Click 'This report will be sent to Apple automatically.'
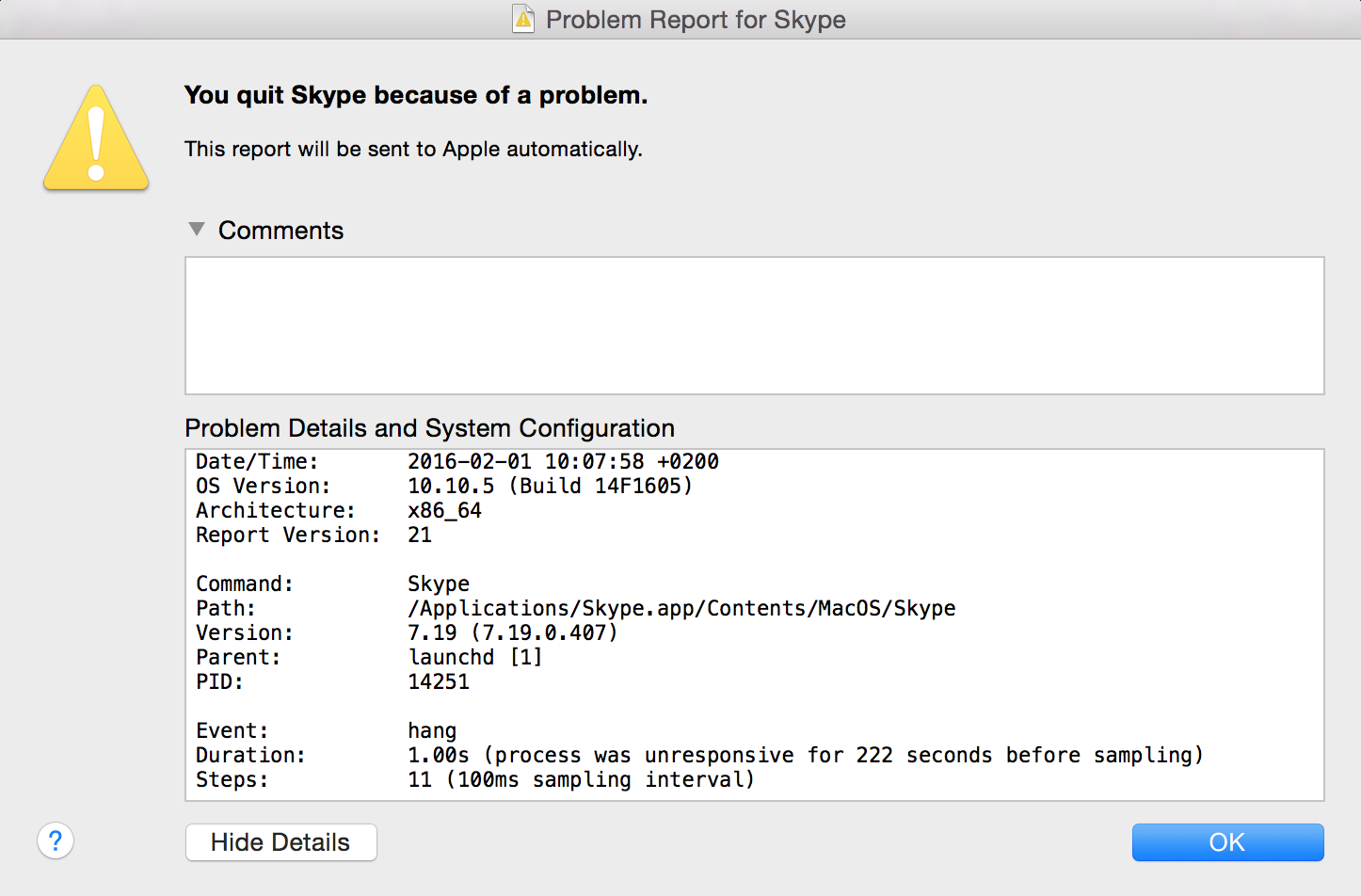The height and width of the screenshot is (896, 1361). pos(413,149)
